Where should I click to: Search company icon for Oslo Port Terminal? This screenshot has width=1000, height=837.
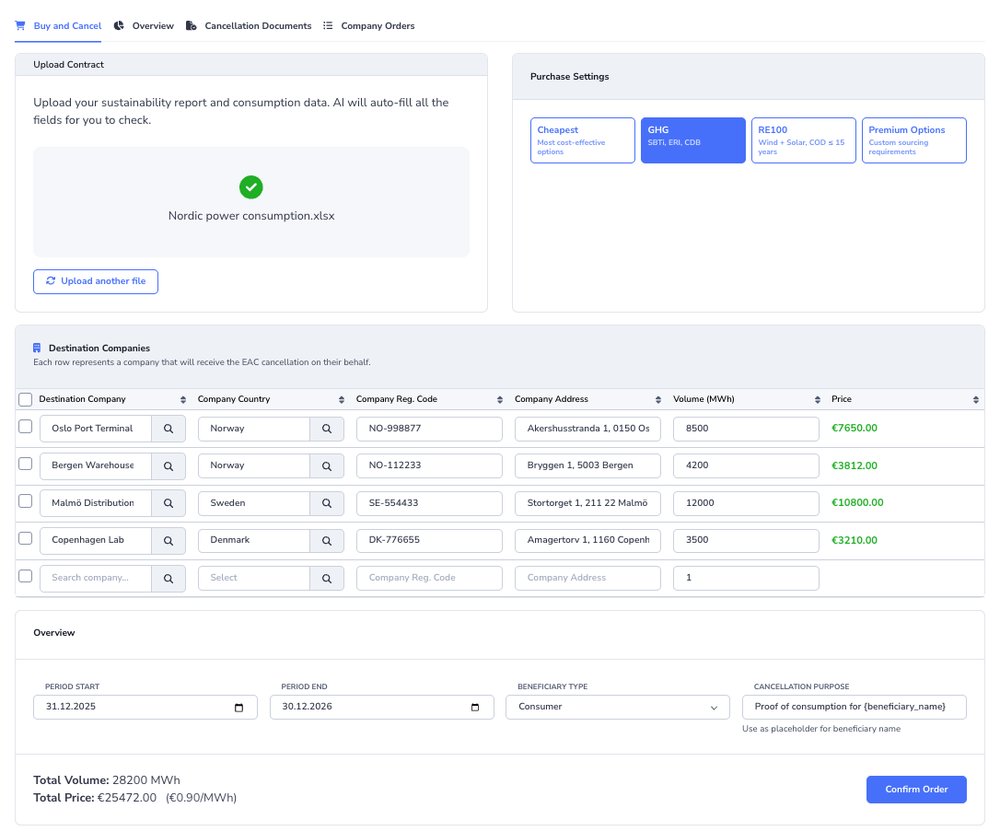point(168,429)
